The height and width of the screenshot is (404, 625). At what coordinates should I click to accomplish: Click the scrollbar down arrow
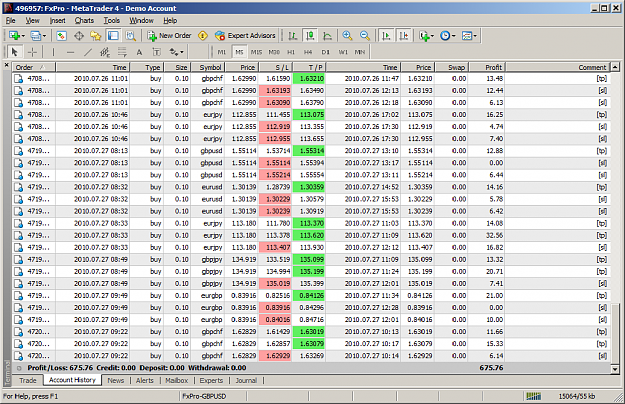615,369
